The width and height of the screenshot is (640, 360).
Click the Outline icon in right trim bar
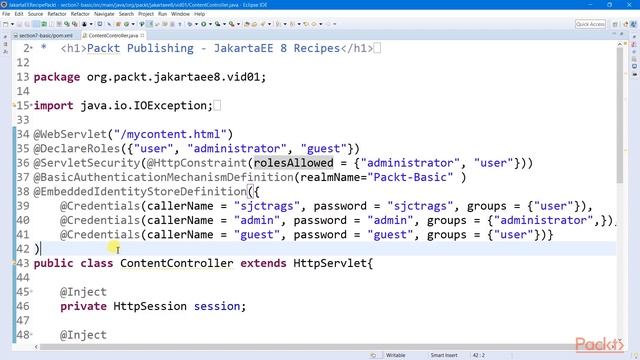click(x=634, y=51)
